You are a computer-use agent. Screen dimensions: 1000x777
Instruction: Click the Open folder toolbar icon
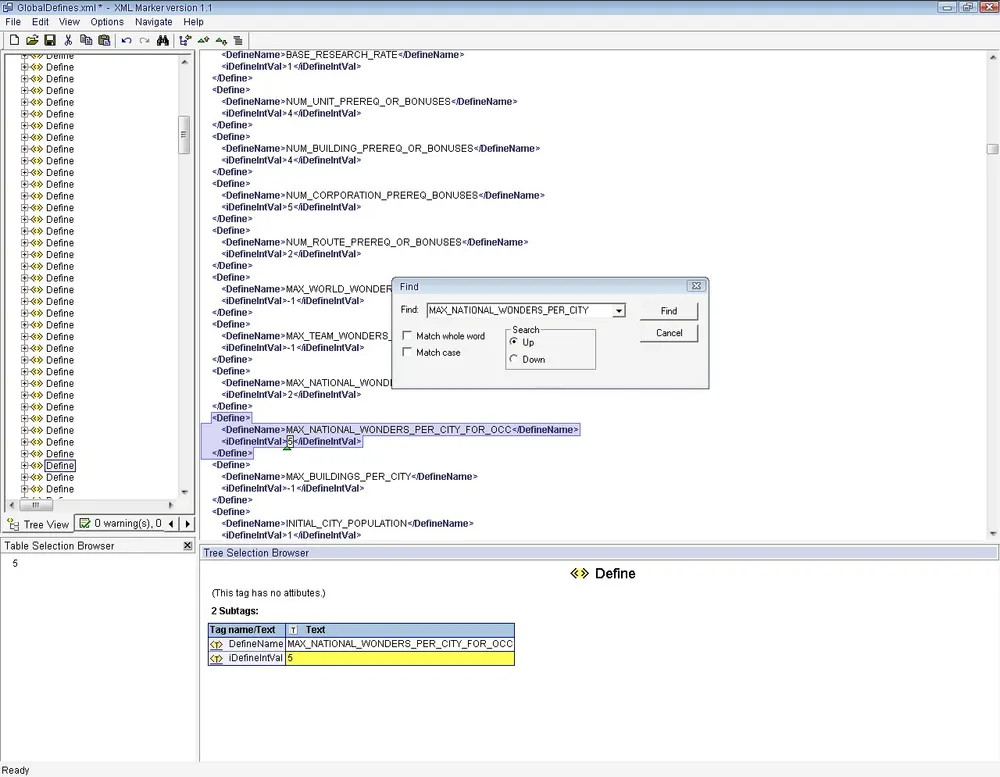[32, 40]
